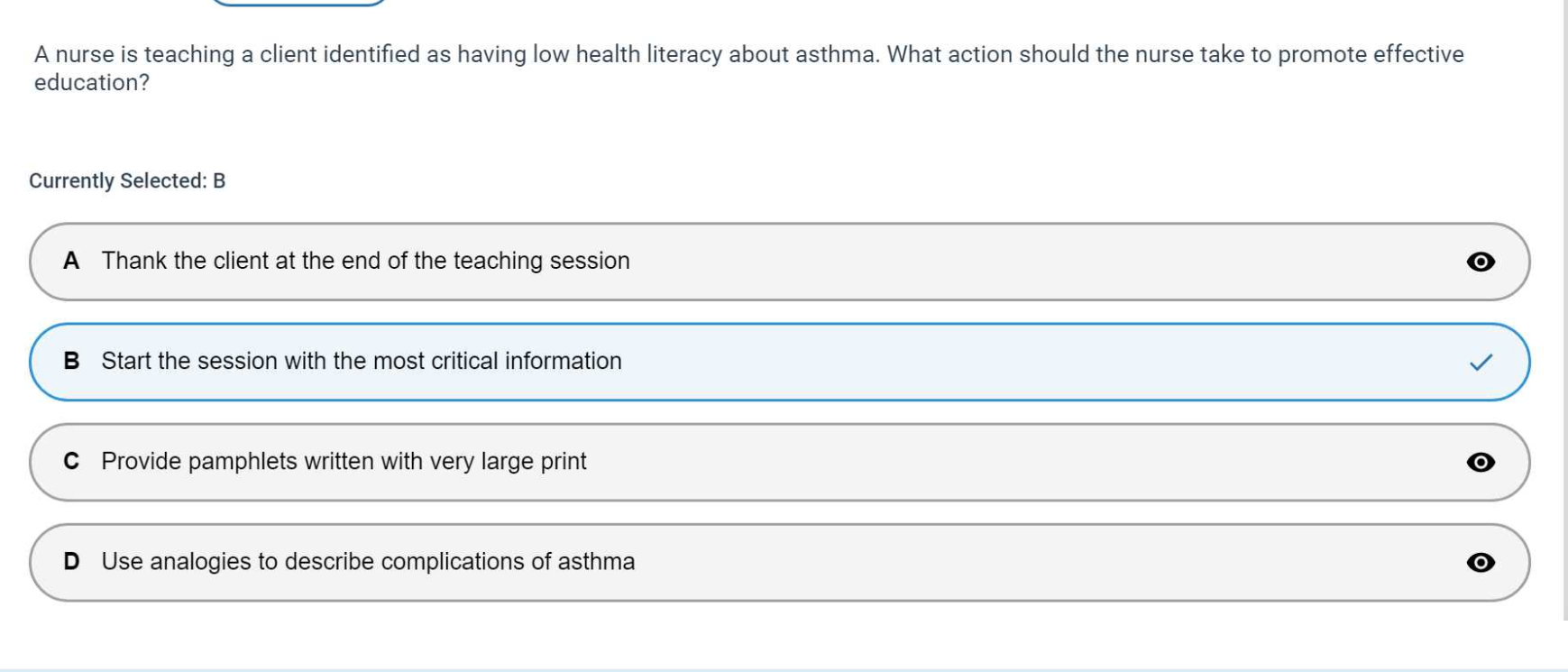Click the light blue bar at page bottom
Image resolution: width=1568 pixels, height=672 pixels.
coord(783,669)
